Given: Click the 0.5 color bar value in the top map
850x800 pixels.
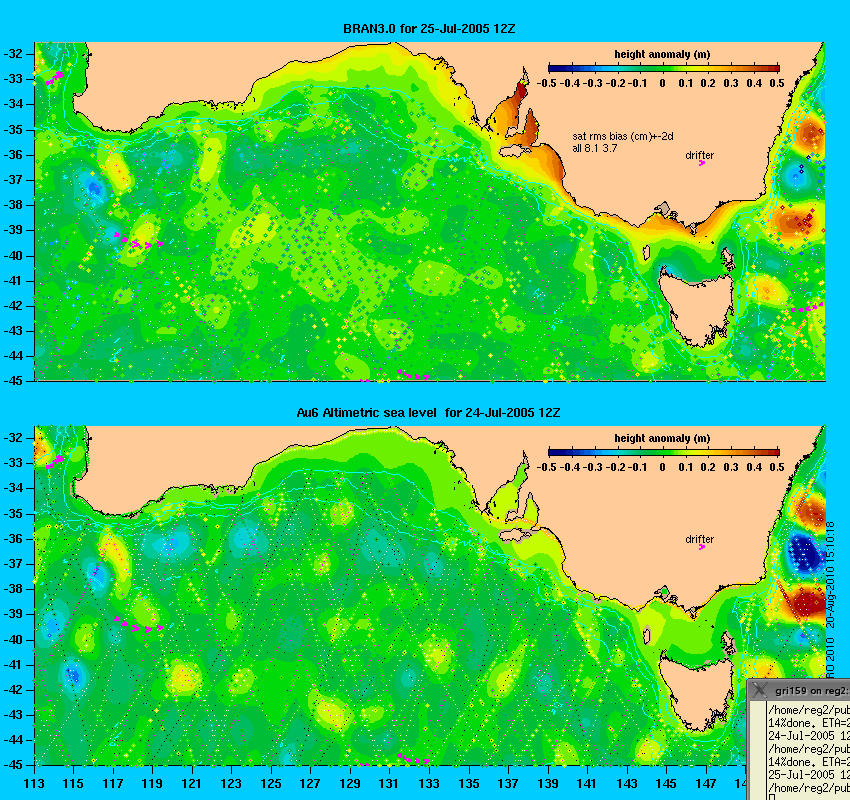Looking at the screenshot, I should tap(777, 83).
